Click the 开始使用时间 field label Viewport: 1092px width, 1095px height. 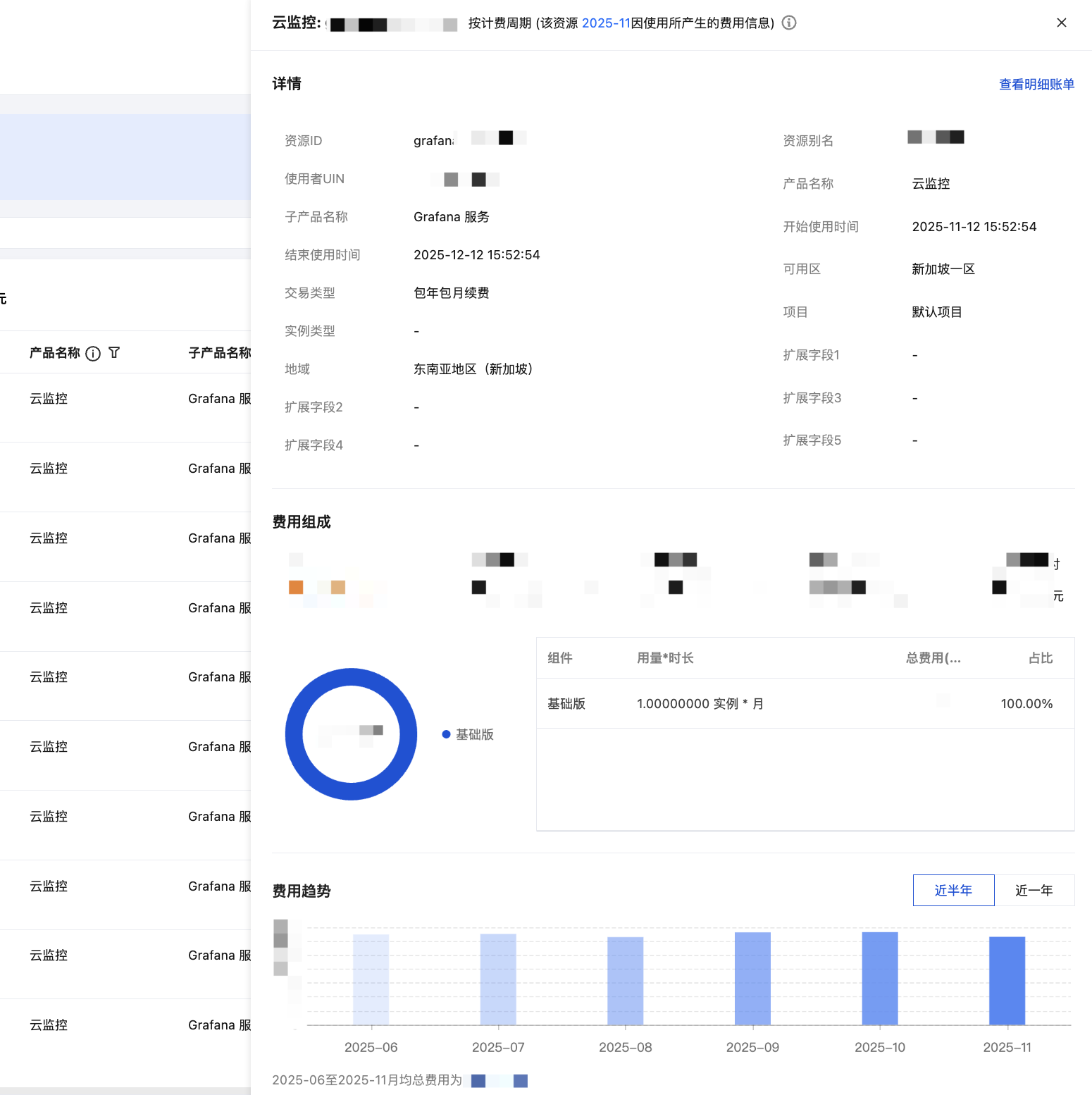click(821, 227)
